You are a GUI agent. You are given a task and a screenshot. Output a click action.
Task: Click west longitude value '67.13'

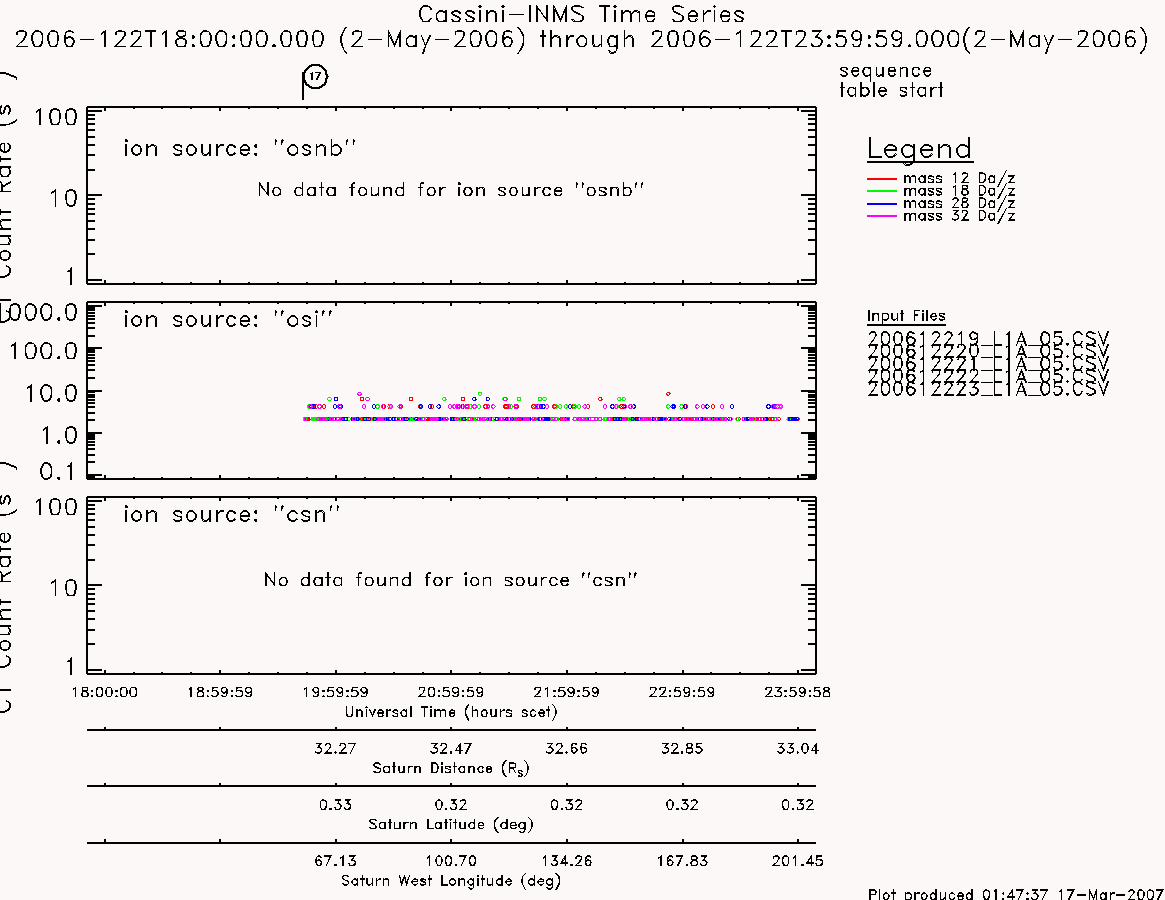tap(335, 861)
